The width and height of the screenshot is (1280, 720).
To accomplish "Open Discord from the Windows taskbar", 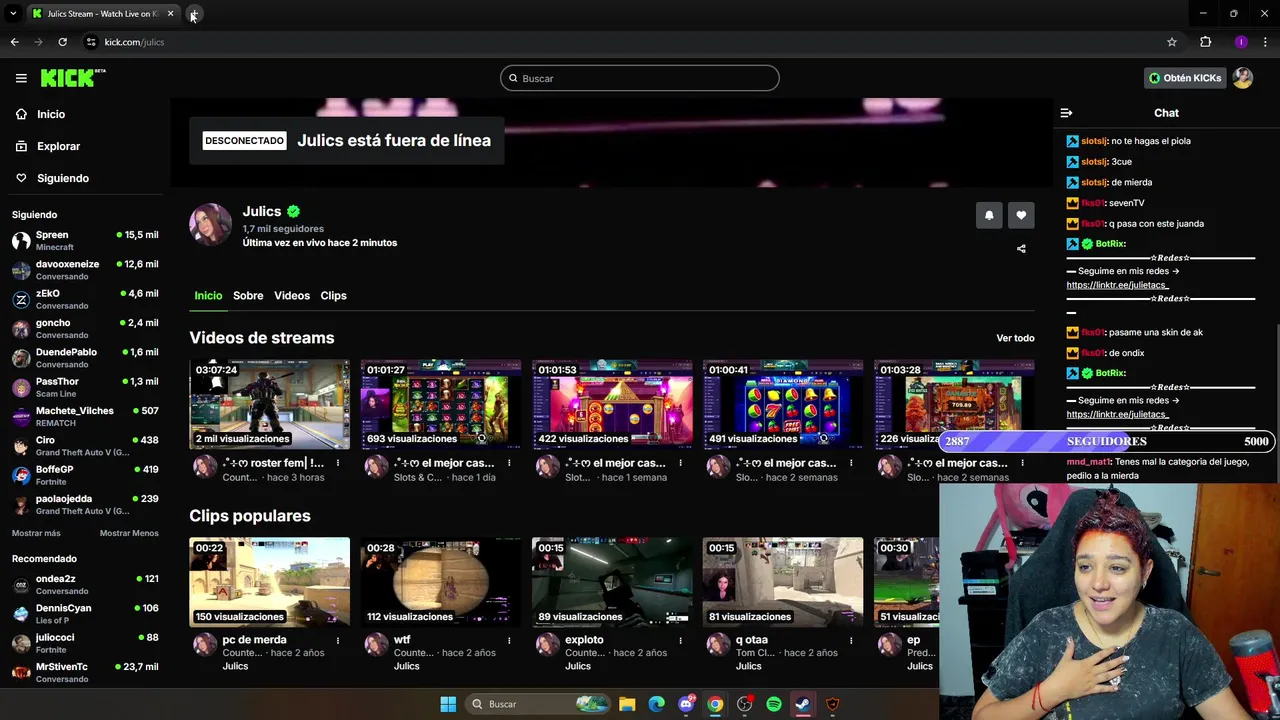I will tap(686, 704).
